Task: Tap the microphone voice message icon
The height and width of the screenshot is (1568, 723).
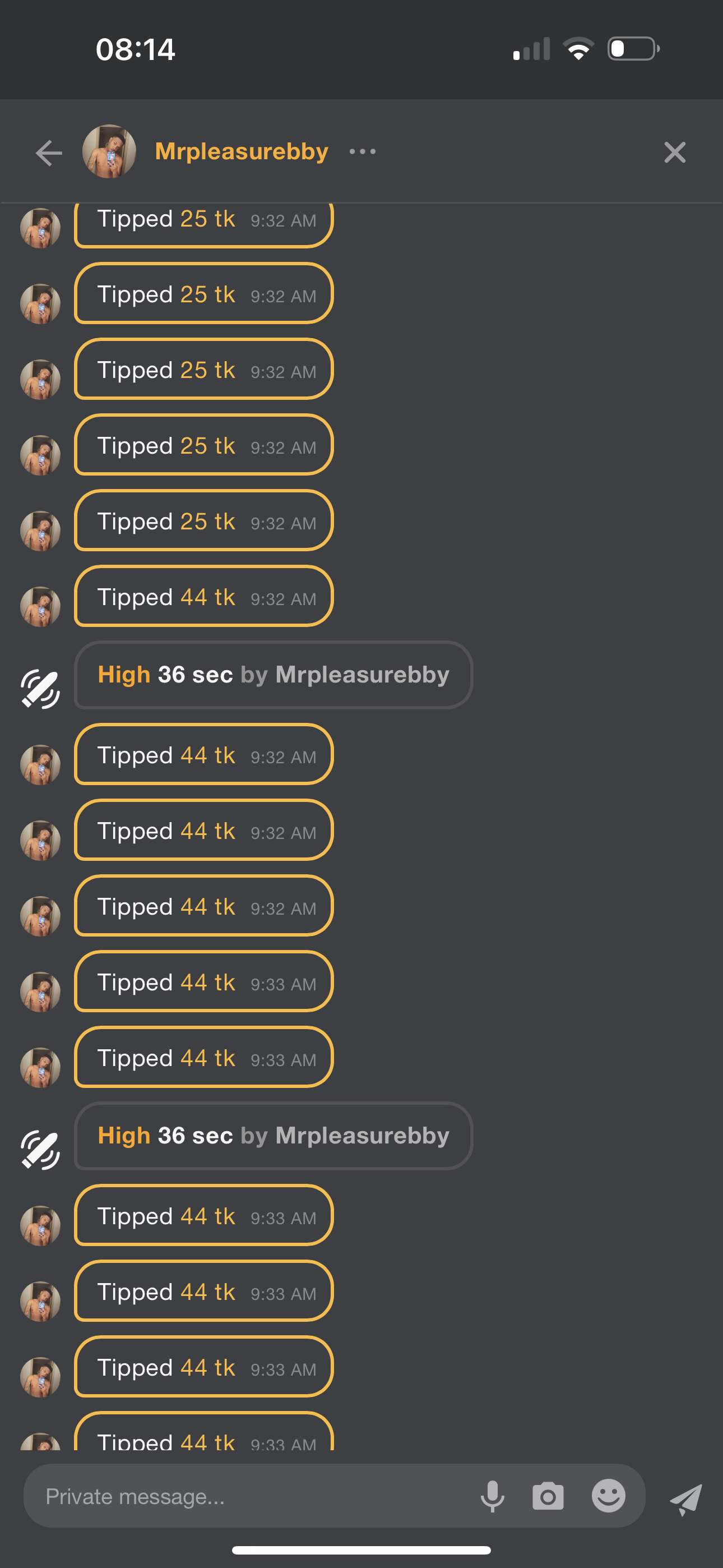Action: coord(492,1496)
